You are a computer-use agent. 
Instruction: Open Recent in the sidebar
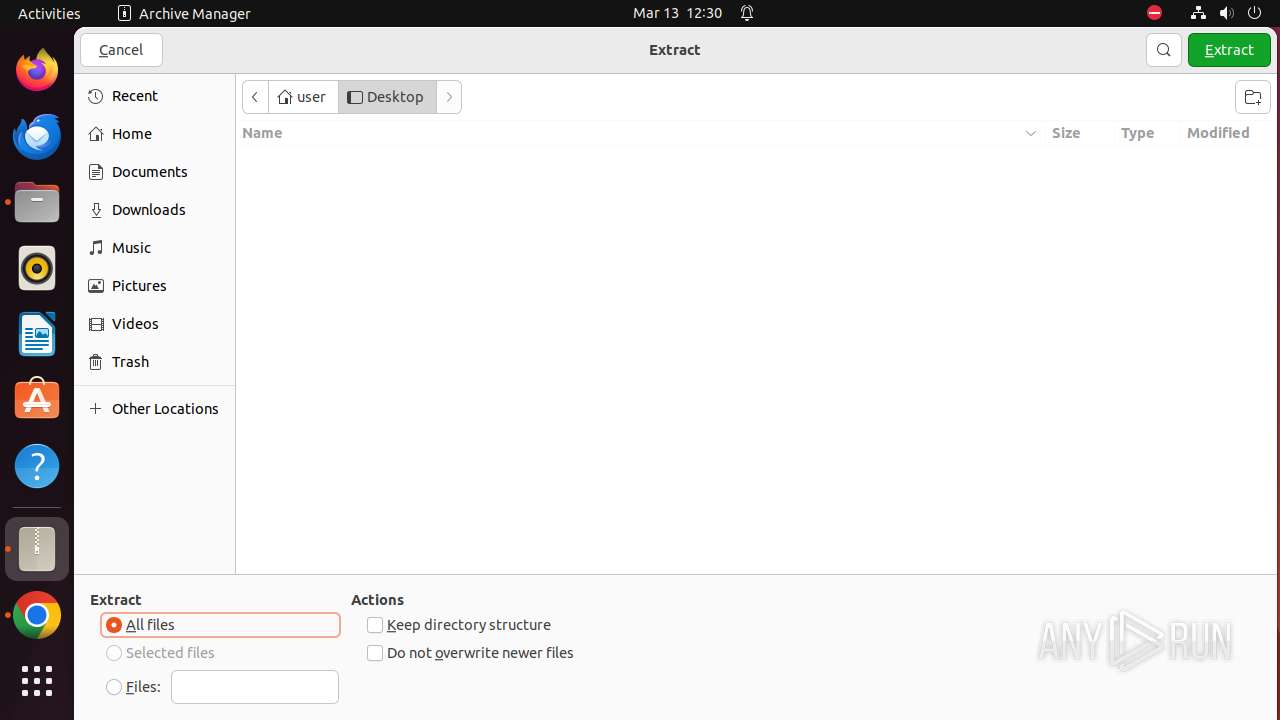(x=155, y=96)
